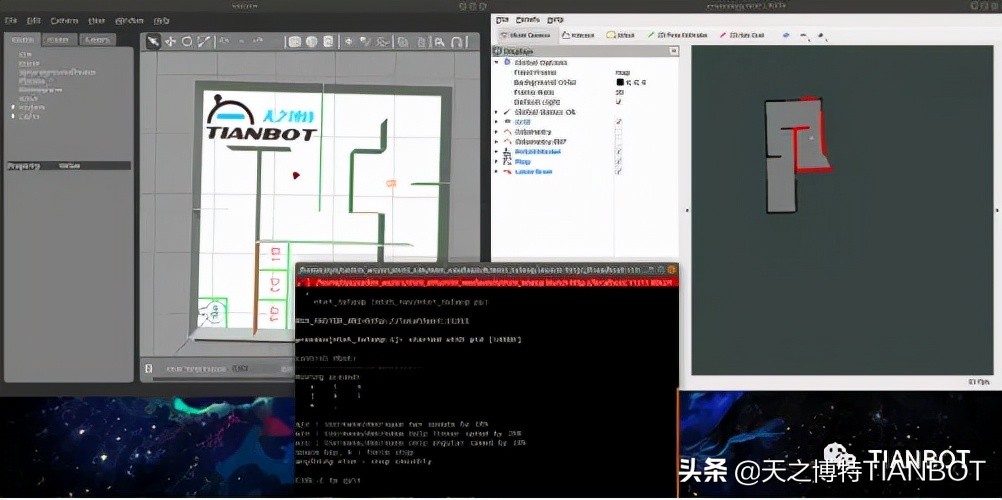The height and width of the screenshot is (500, 1002).
Task: Click the black Background Color swatch in RViz
Action: [x=620, y=82]
